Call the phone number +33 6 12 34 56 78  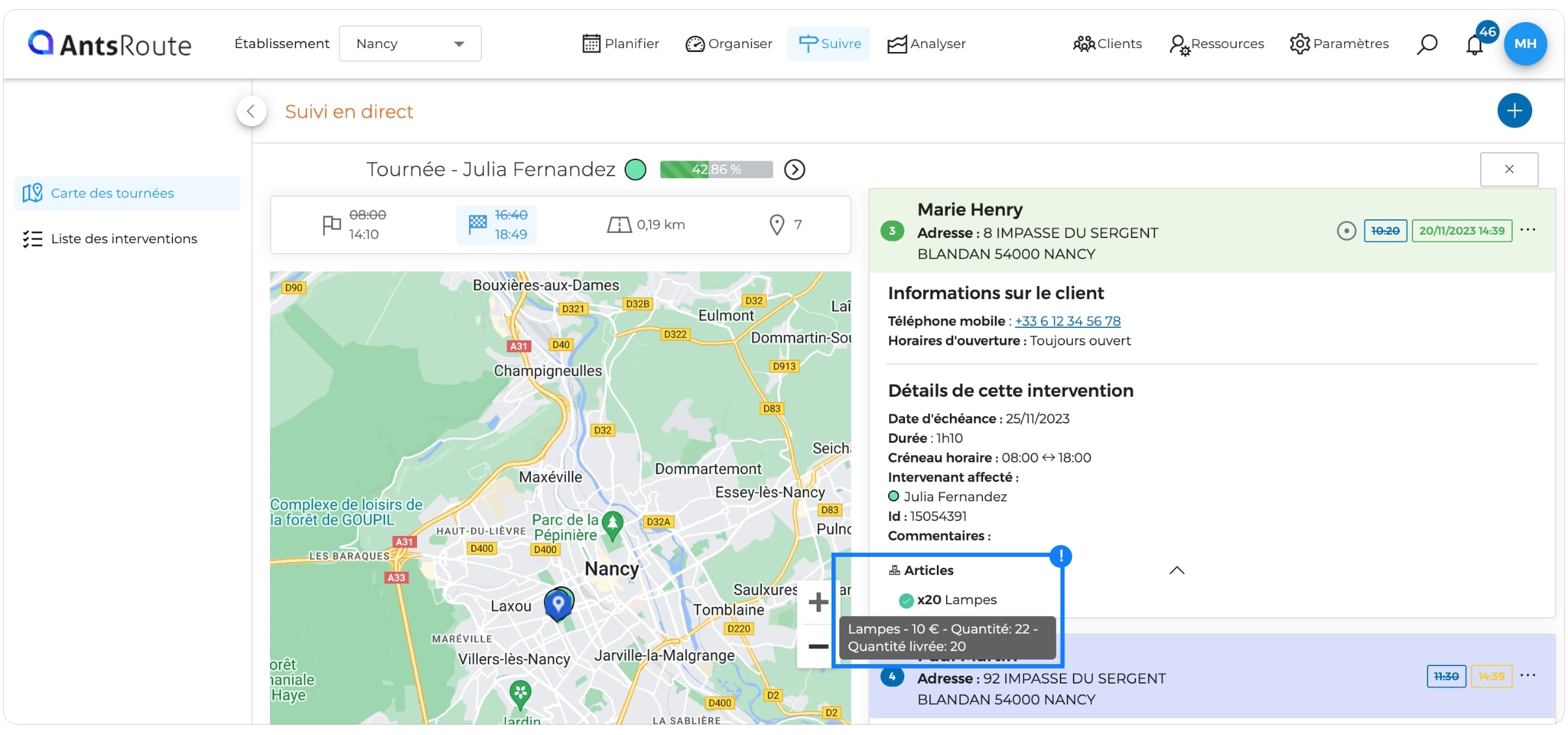coord(1068,321)
